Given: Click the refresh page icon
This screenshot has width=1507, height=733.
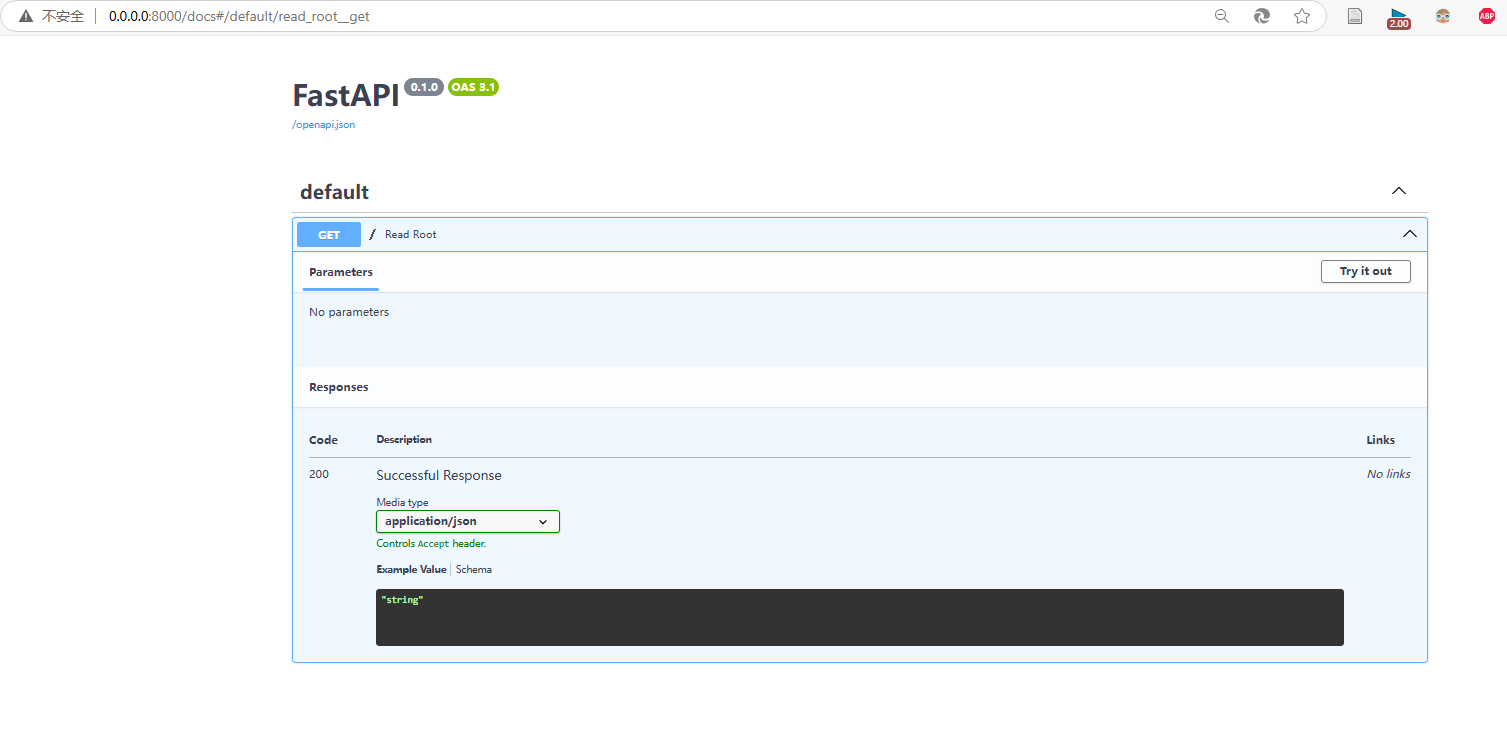Looking at the screenshot, I should click(1261, 16).
